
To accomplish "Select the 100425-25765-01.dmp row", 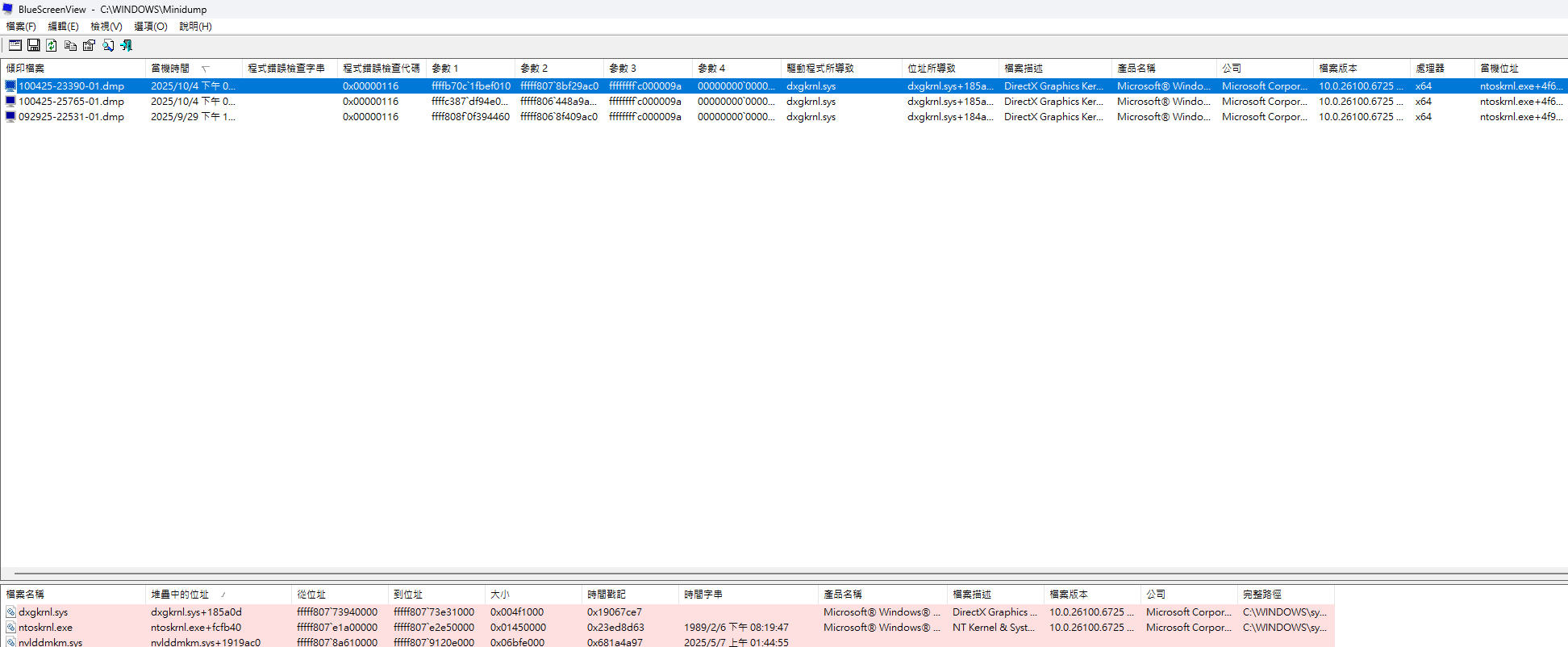I will 784,101.
